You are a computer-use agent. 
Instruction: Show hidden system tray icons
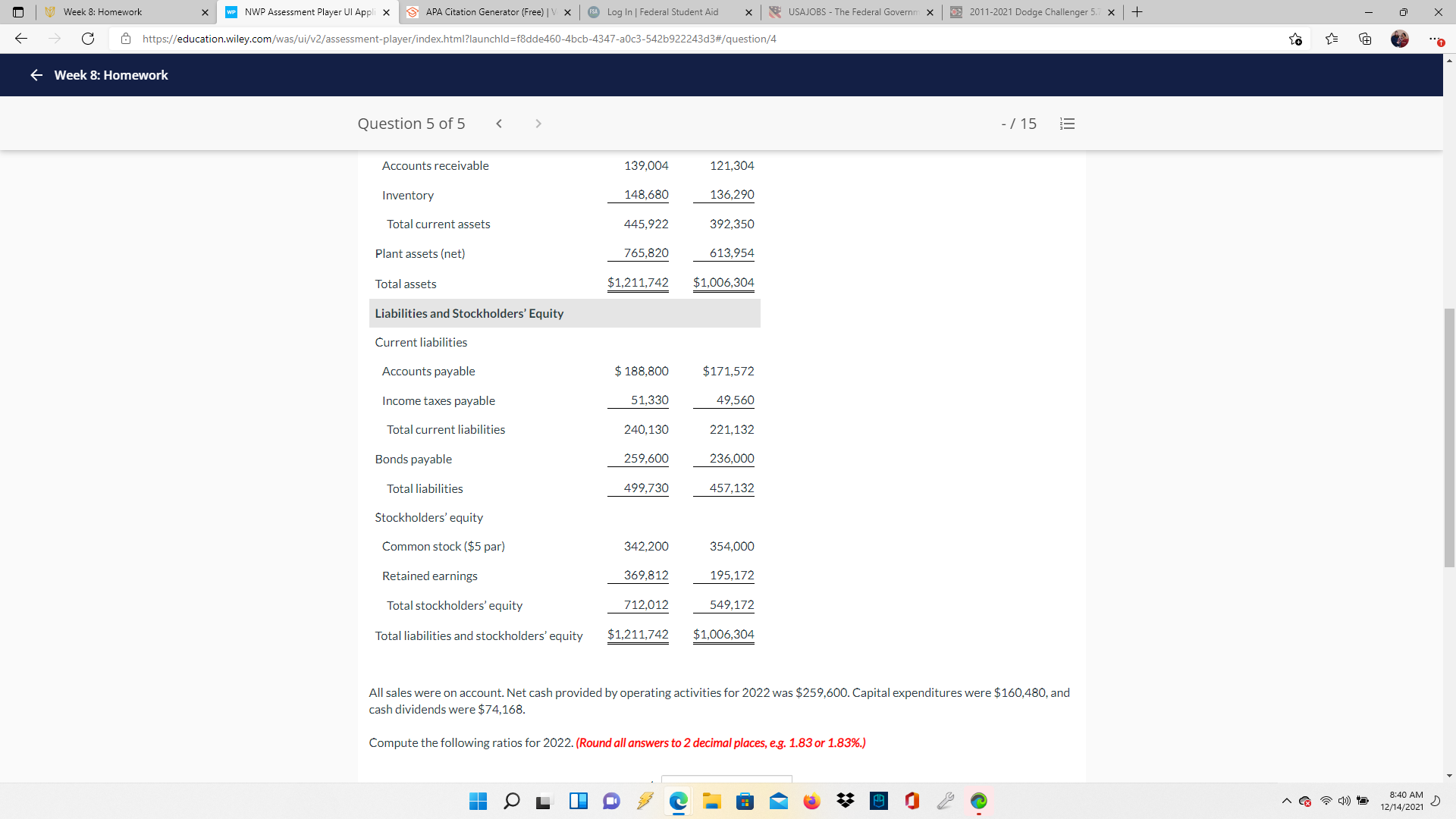tap(1286, 801)
